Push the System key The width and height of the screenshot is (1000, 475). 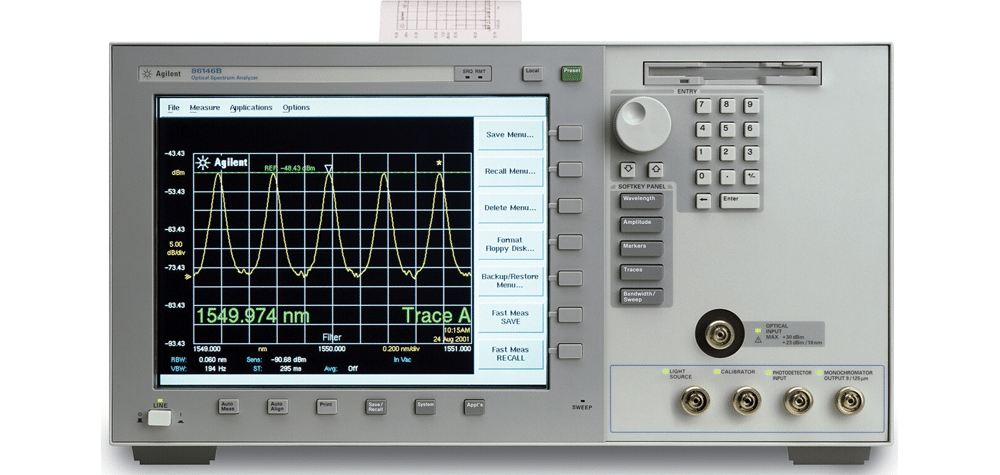point(425,407)
